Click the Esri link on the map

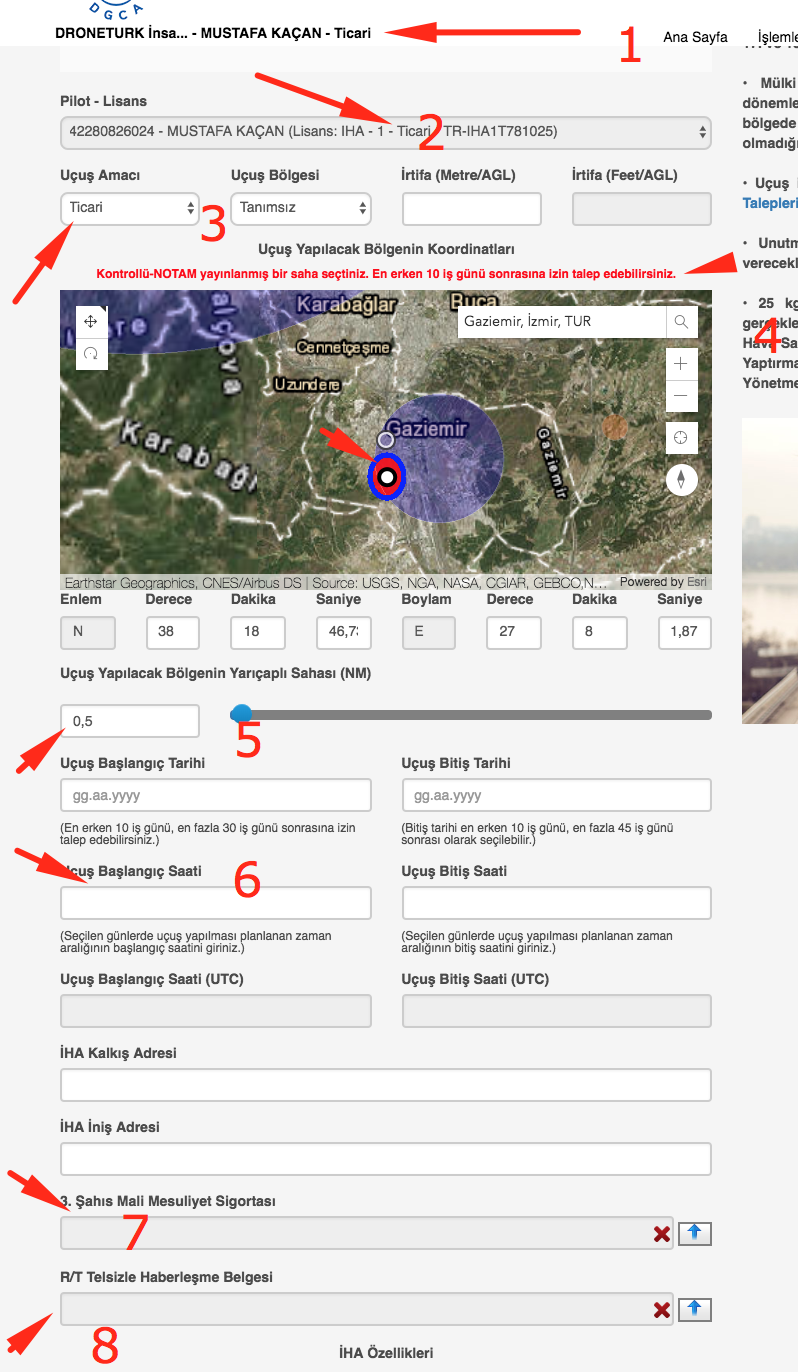(696, 582)
